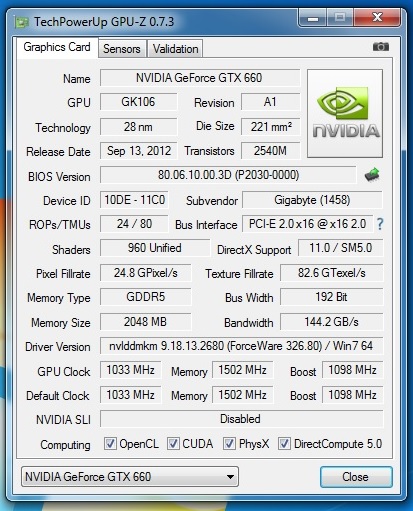Click the Memory Type field GDDR5
The height and width of the screenshot is (511, 413).
[x=145, y=297]
